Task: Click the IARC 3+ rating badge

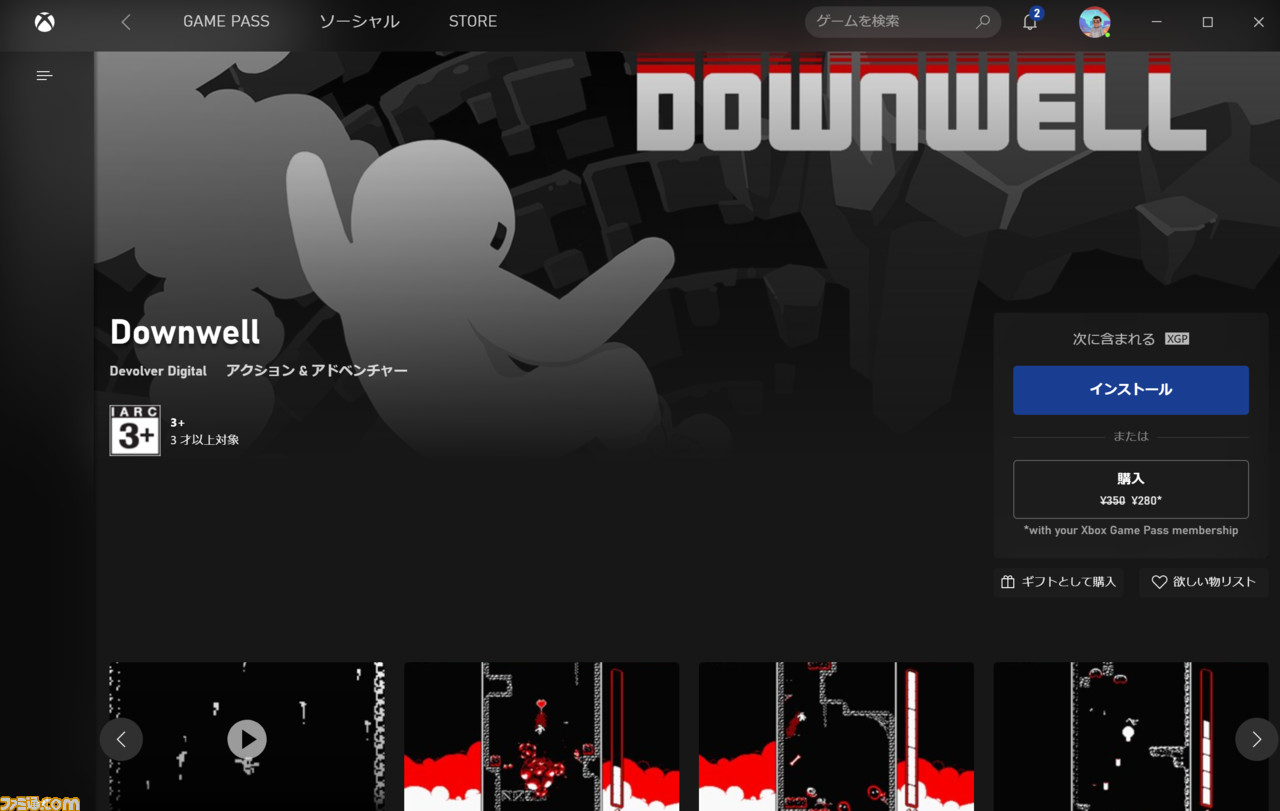Action: point(135,430)
